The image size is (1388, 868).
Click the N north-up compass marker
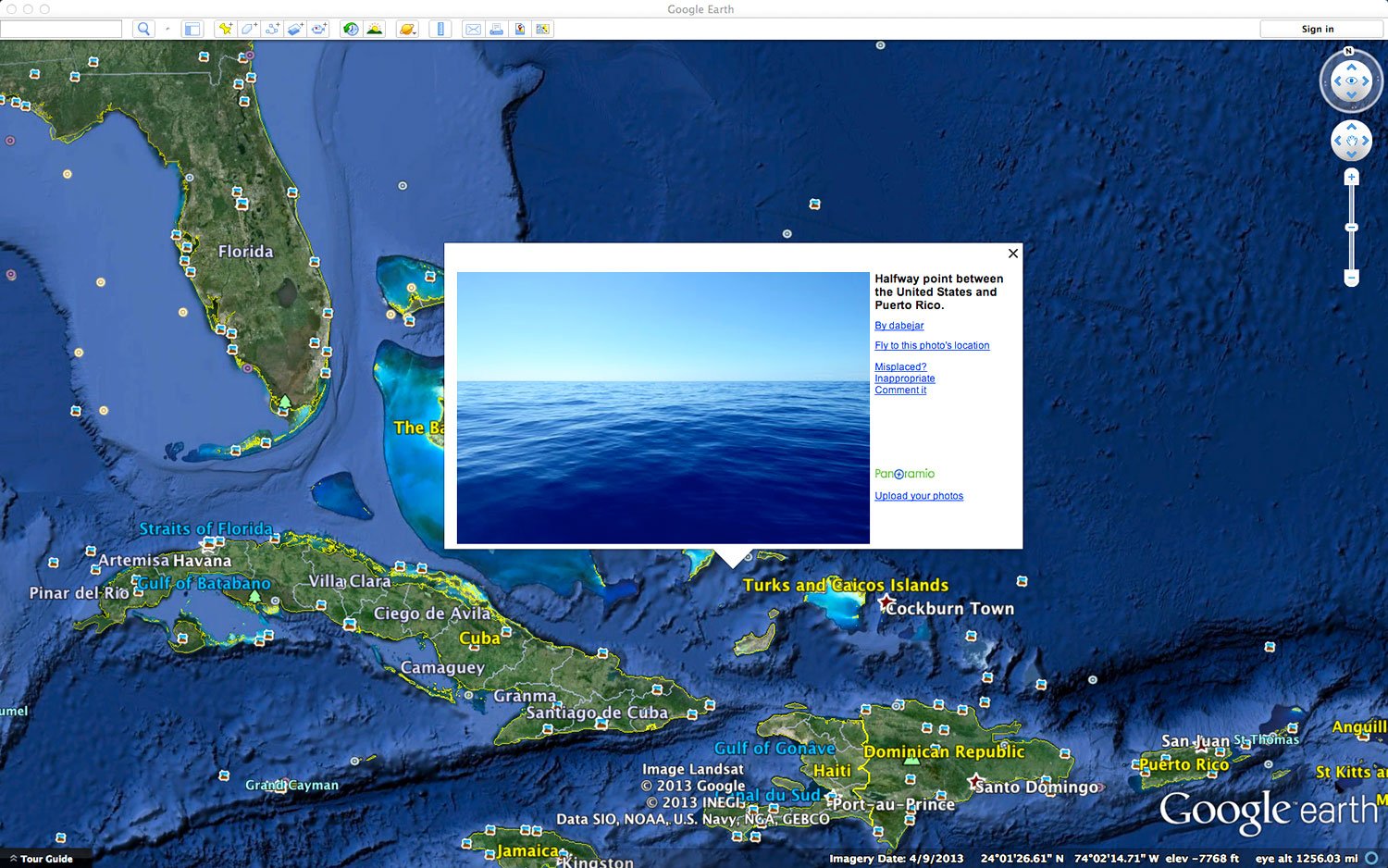pyautogui.click(x=1348, y=52)
